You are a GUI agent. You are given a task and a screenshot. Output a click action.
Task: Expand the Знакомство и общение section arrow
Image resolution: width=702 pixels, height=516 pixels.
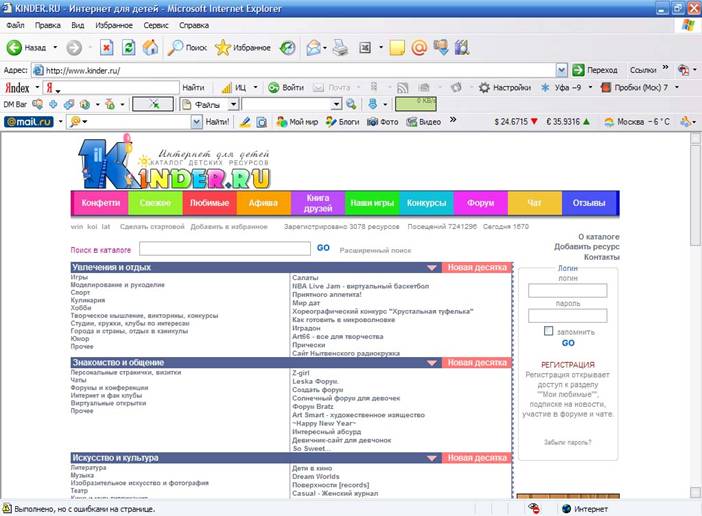click(432, 362)
